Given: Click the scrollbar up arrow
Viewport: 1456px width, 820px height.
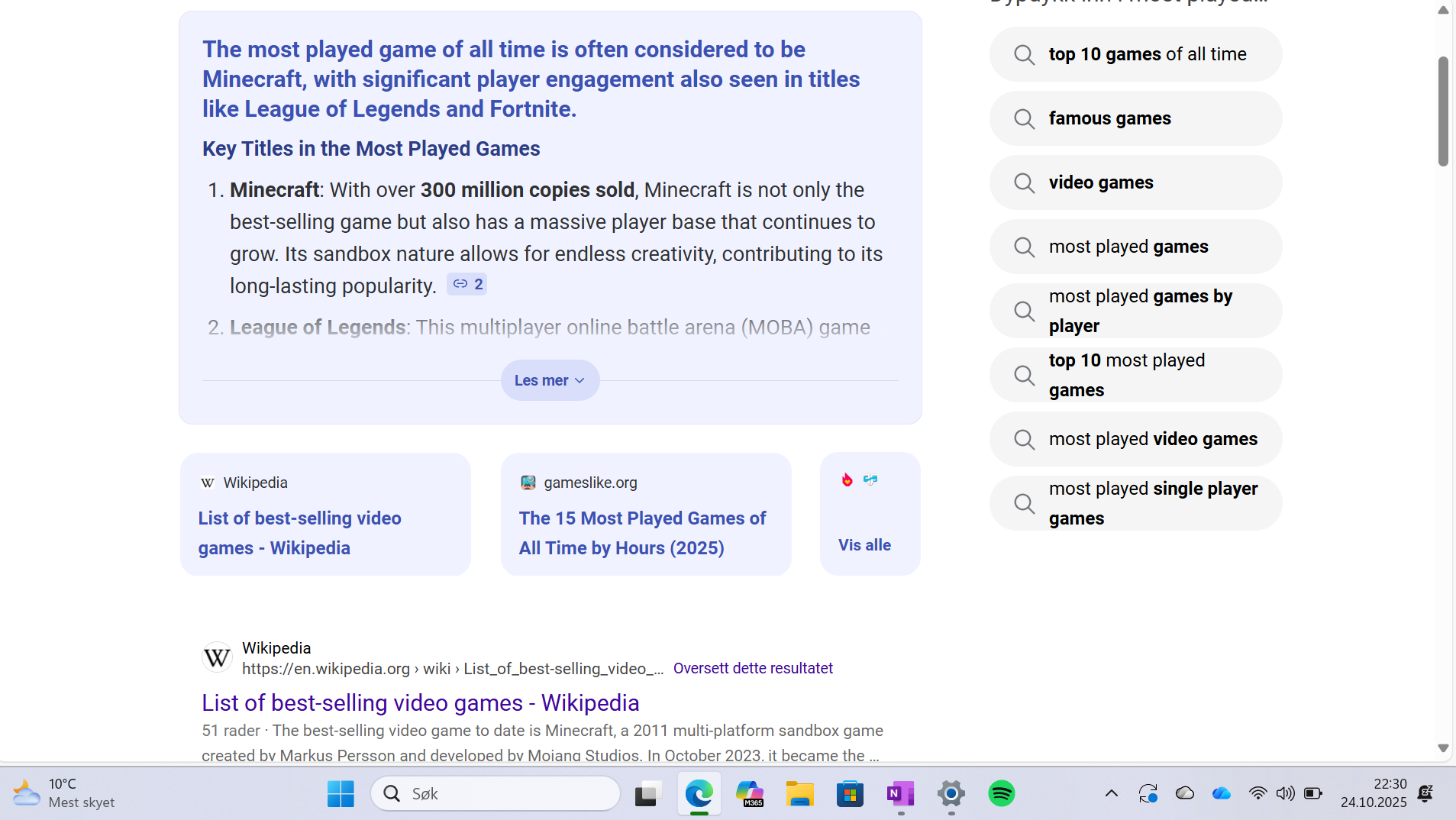Looking at the screenshot, I should [x=1443, y=10].
